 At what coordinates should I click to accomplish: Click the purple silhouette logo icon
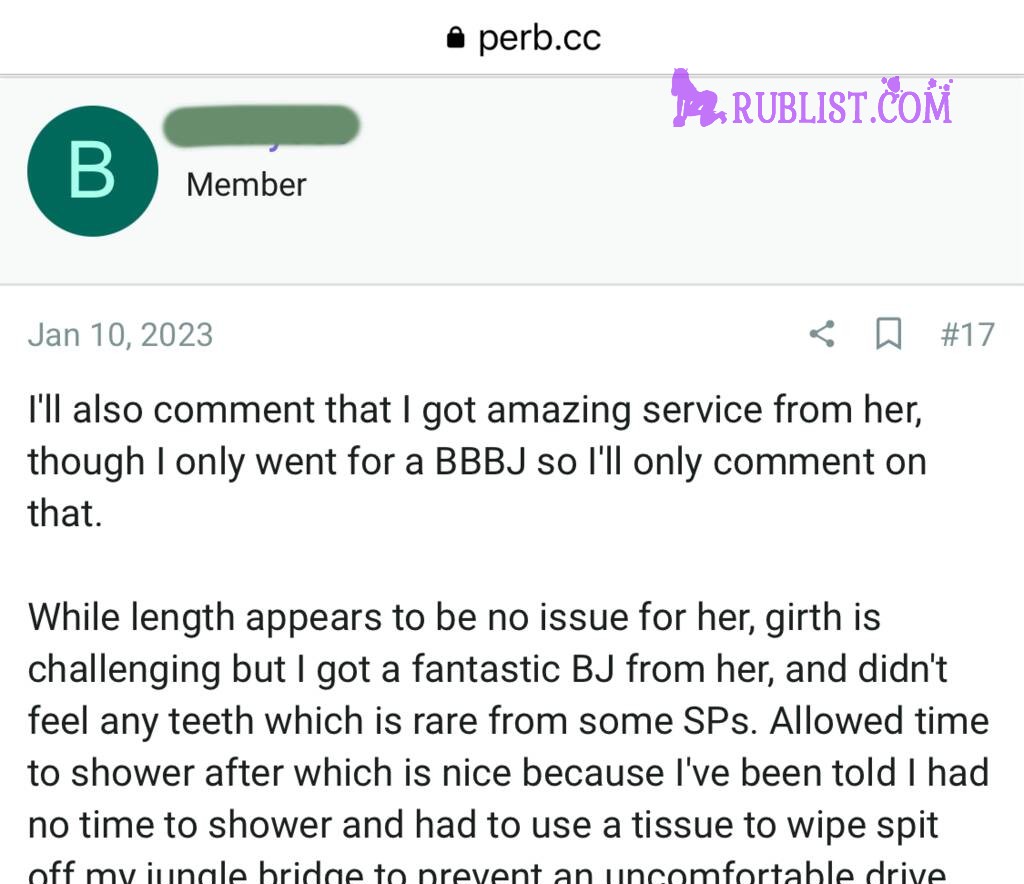click(x=696, y=100)
